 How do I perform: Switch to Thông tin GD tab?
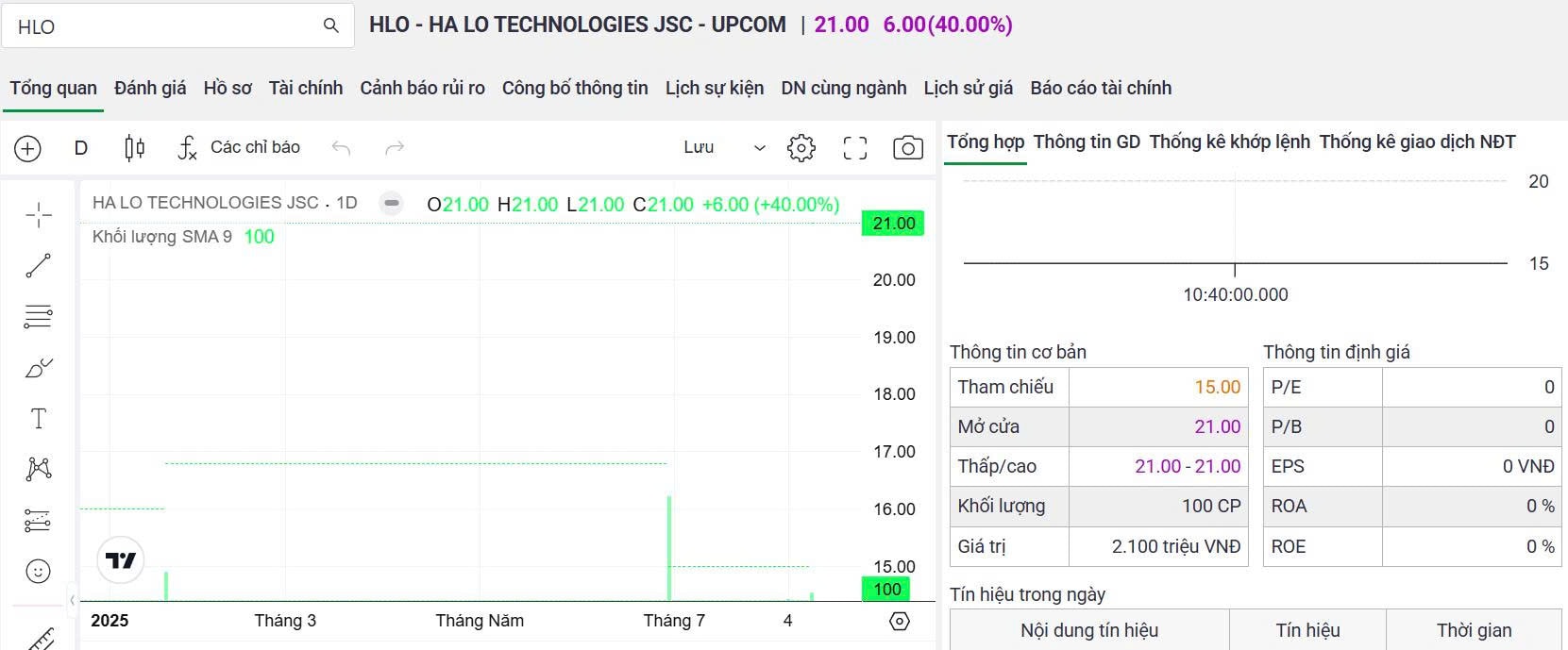[x=1087, y=142]
